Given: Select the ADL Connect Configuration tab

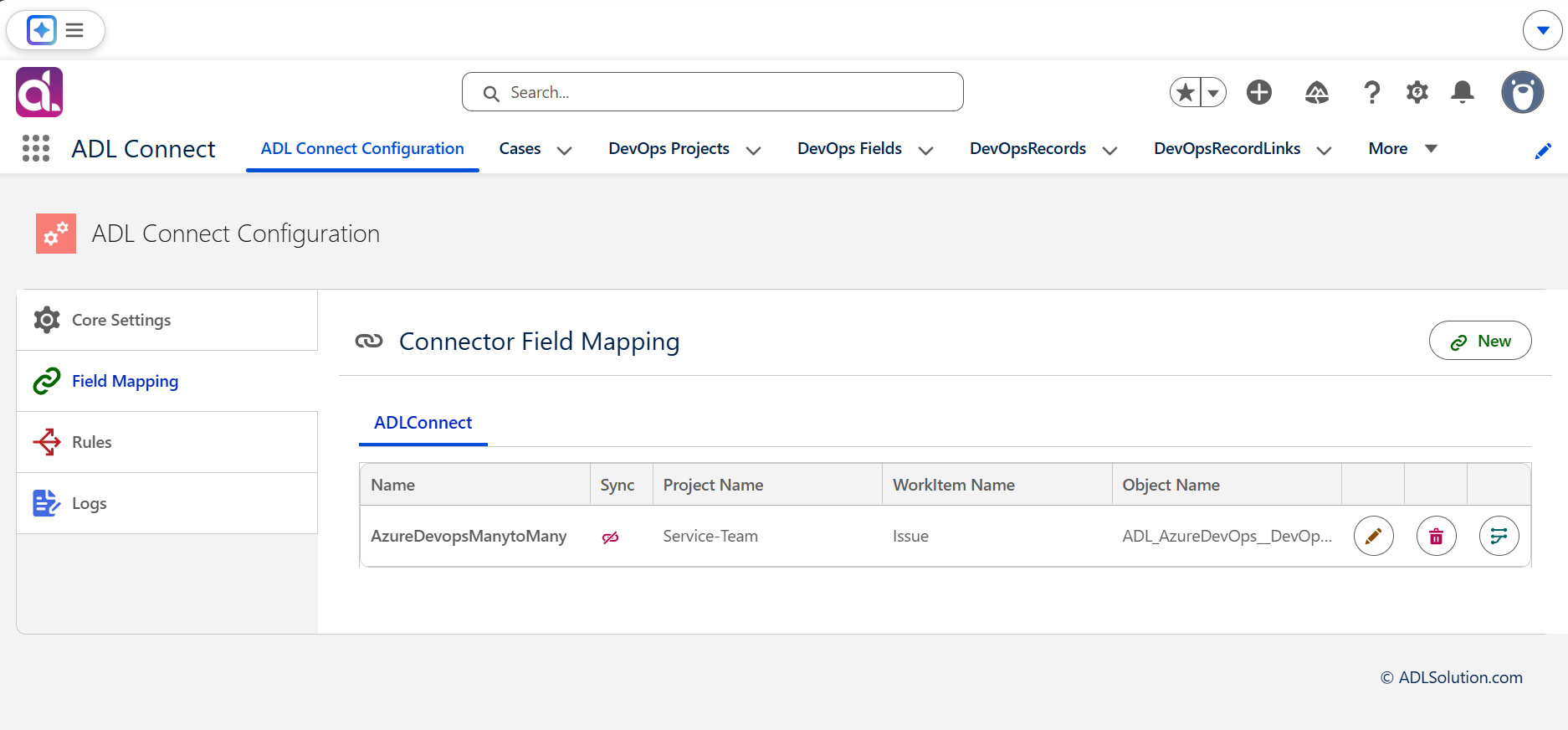Looking at the screenshot, I should coord(362,148).
